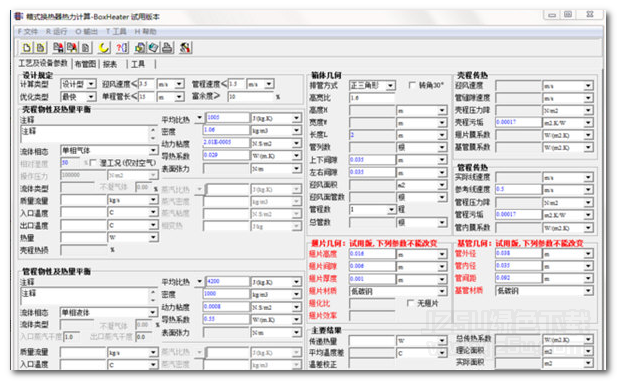Click the 翅片高度 field showing 0.016

(x=372, y=254)
